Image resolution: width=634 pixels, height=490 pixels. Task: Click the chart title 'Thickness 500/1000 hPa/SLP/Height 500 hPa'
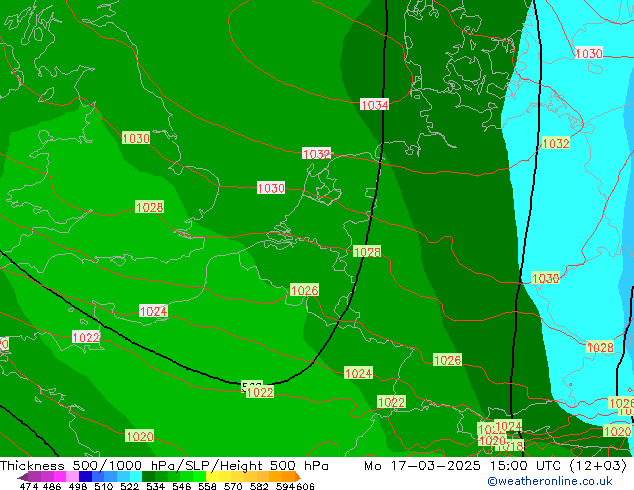coord(164,466)
